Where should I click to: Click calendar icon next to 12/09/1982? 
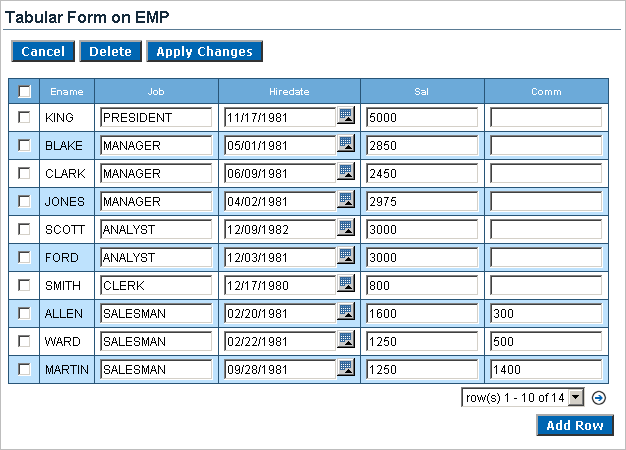pos(346,228)
